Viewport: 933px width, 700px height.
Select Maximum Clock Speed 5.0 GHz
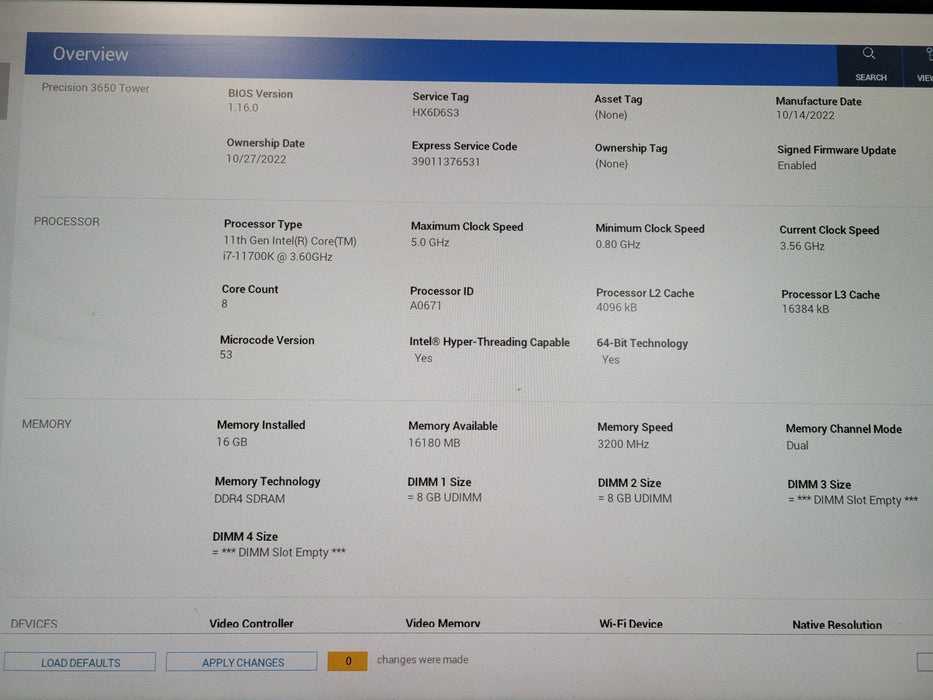(430, 242)
